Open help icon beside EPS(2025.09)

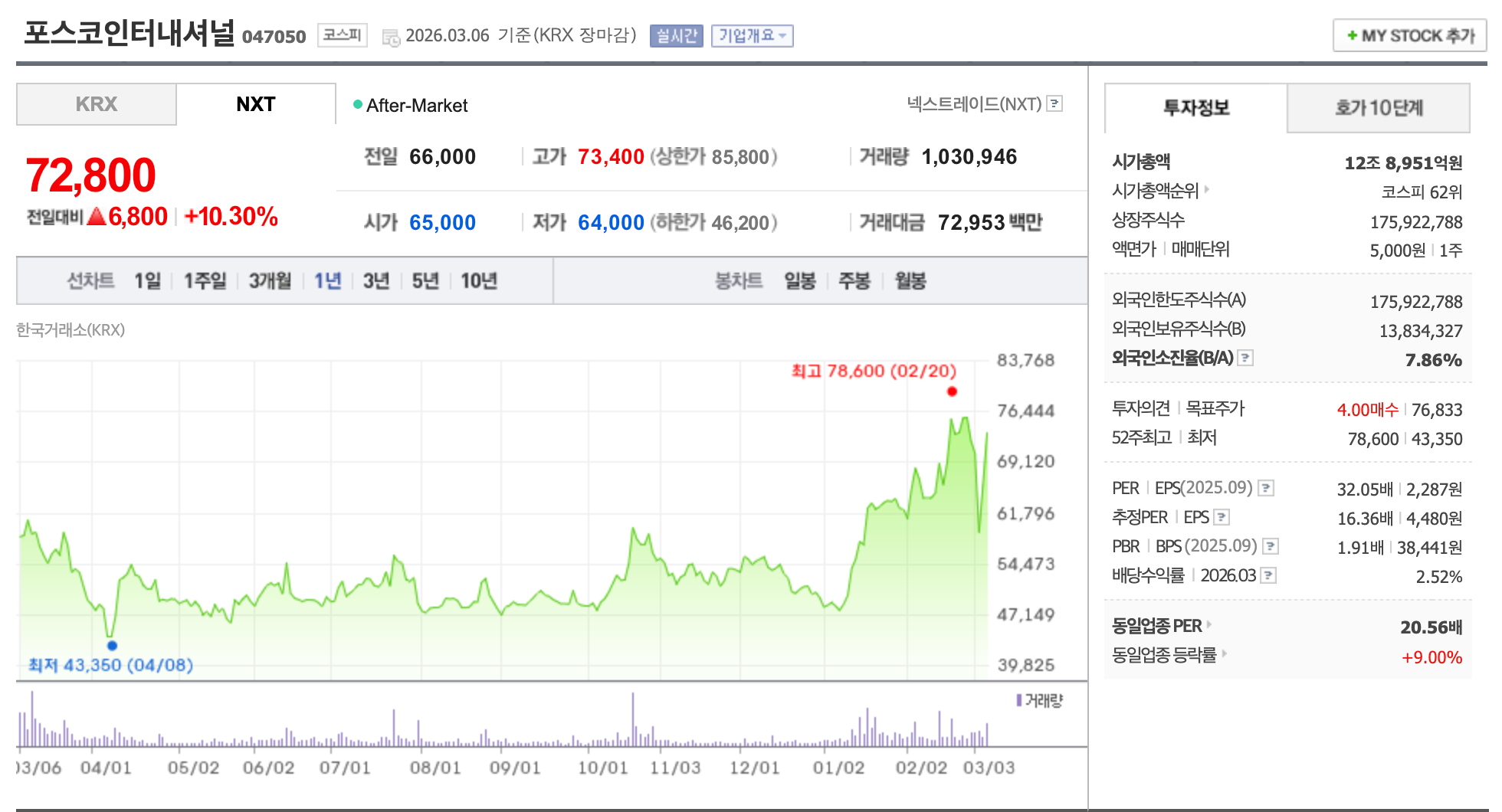(1266, 488)
